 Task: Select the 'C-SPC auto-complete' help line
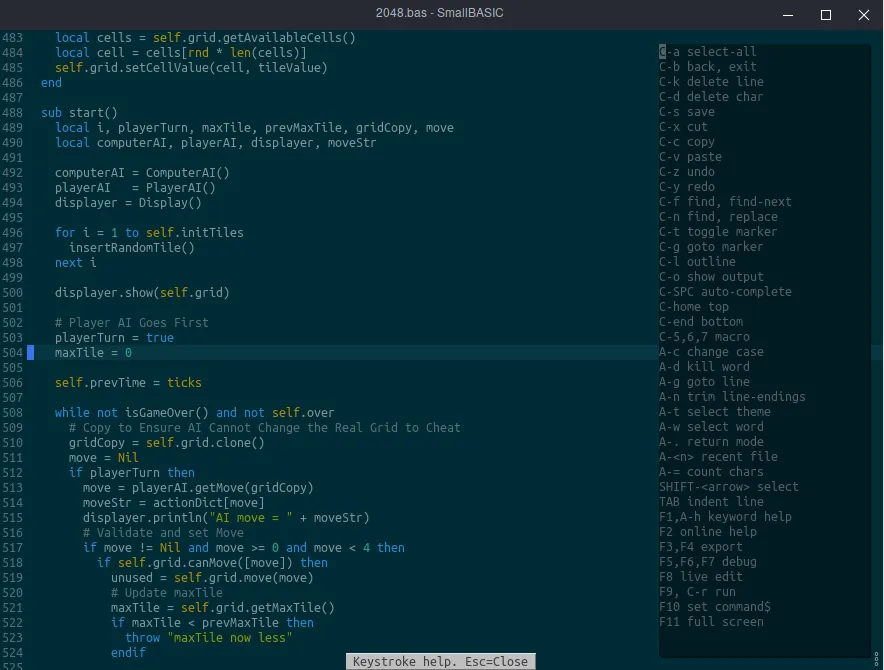725,292
